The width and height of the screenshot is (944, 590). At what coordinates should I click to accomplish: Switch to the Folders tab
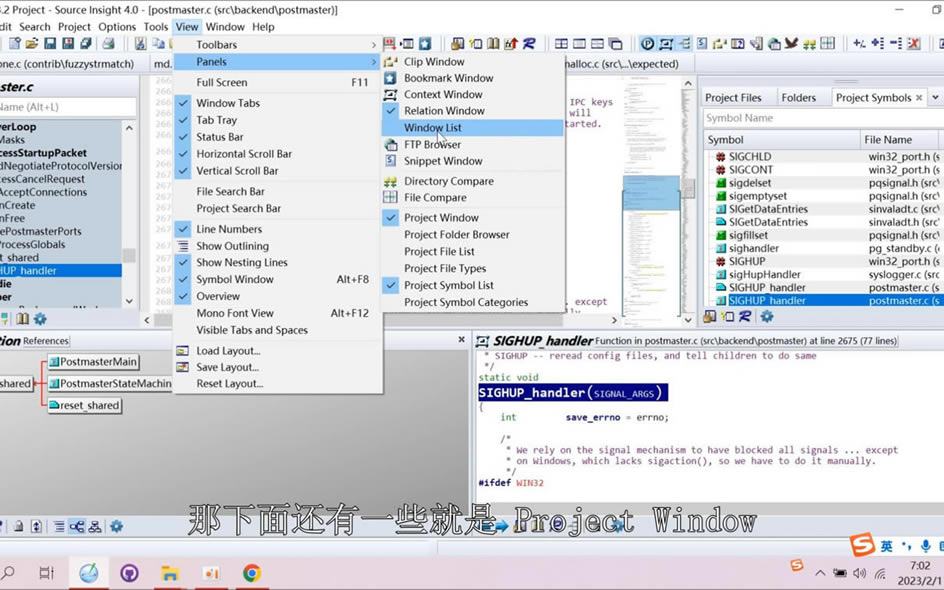tap(798, 98)
